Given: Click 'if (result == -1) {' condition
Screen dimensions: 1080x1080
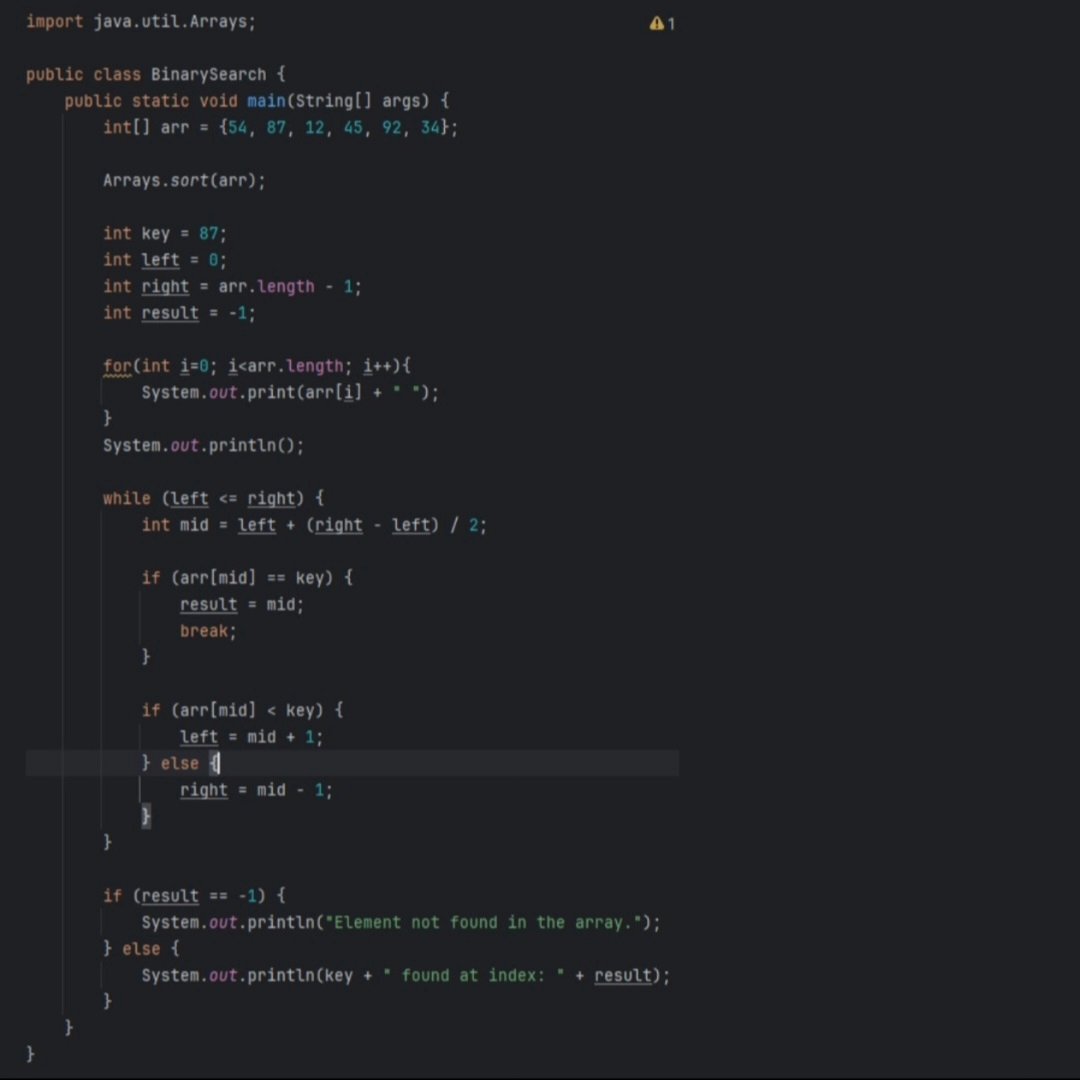Looking at the screenshot, I should pos(194,896).
